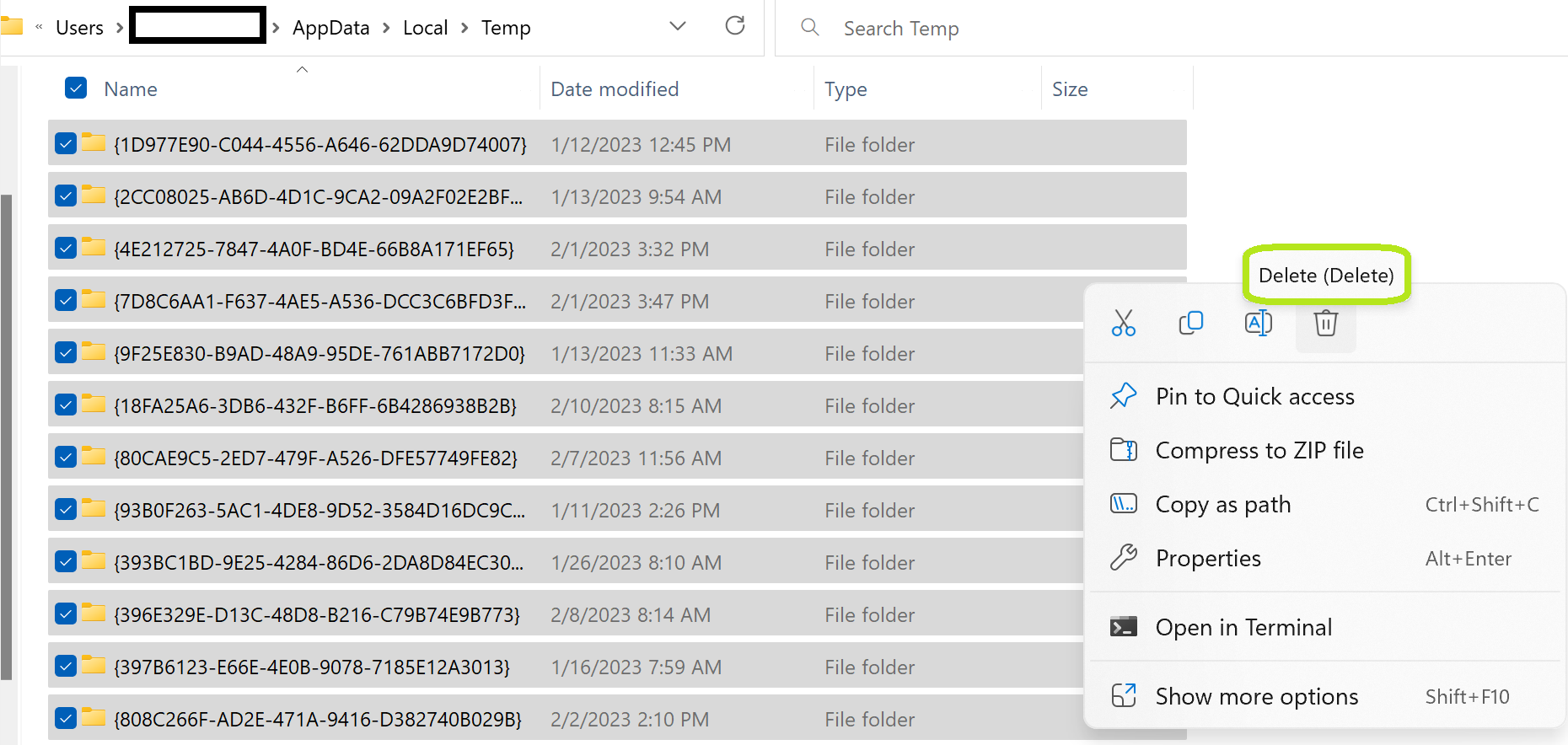Expand the chevron before AppData in path

pyautogui.click(x=276, y=28)
